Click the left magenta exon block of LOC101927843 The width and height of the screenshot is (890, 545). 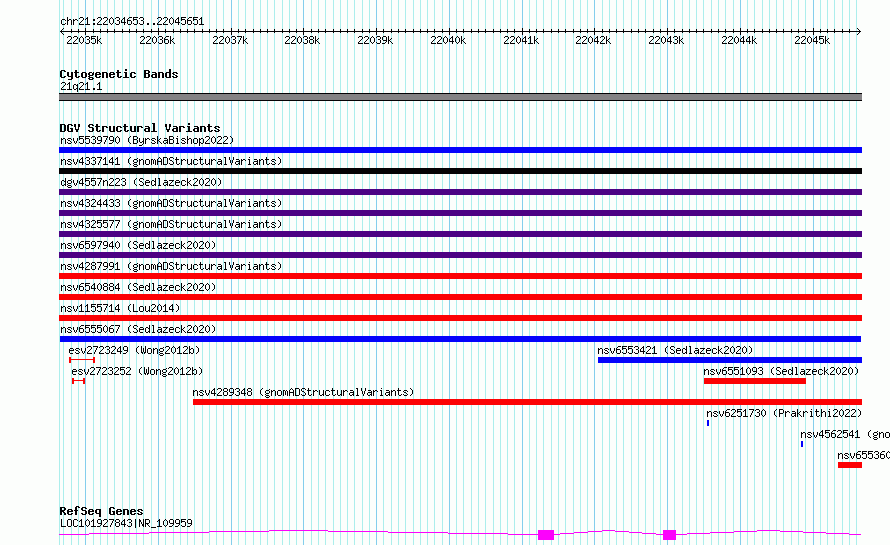(546, 535)
